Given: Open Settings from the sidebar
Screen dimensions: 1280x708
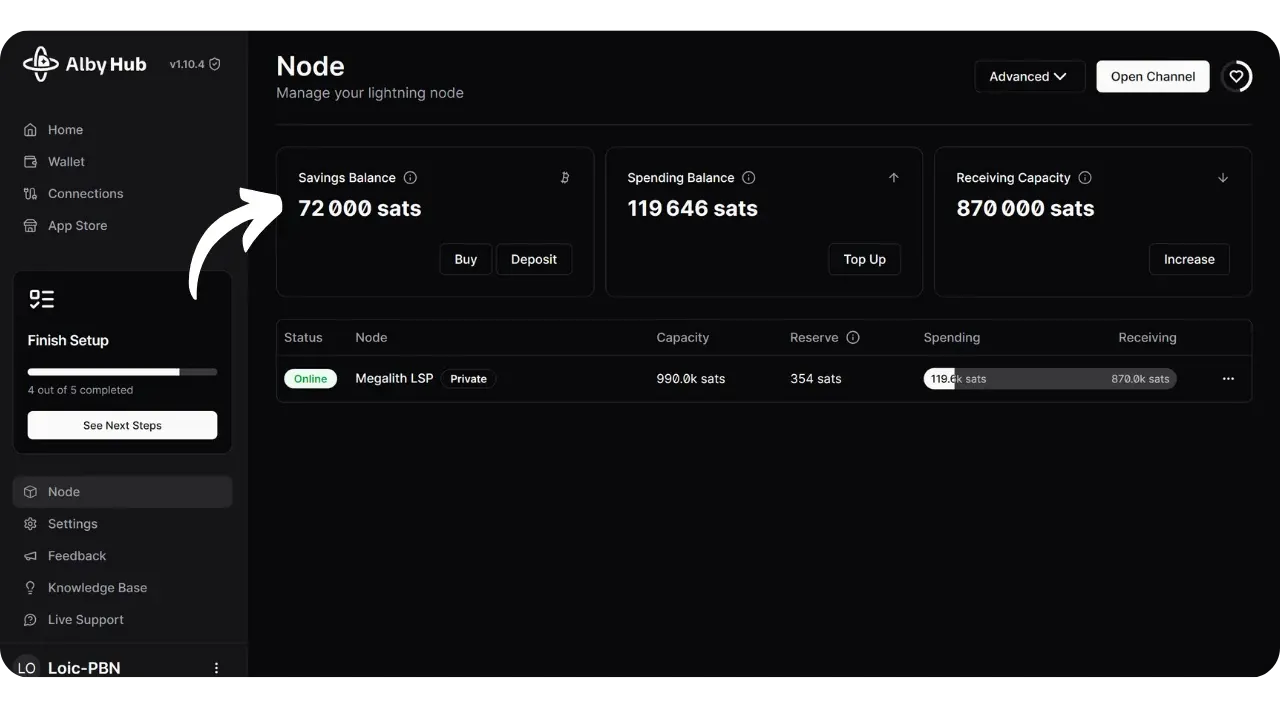Looking at the screenshot, I should (x=72, y=524).
